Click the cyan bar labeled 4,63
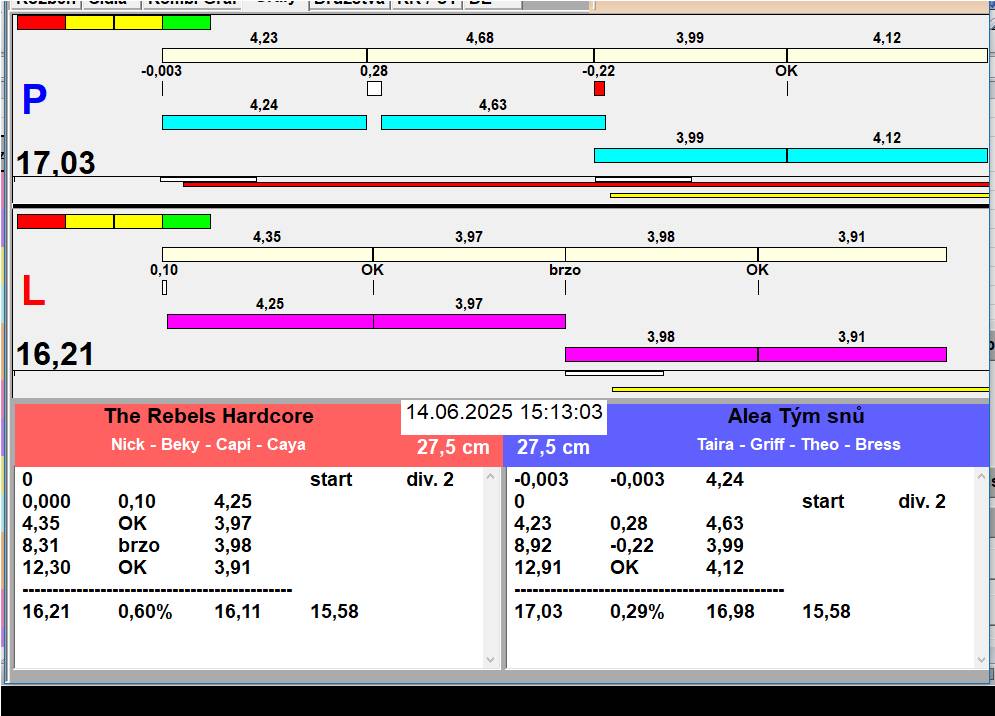Screen dimensions: 995x716 point(492,122)
